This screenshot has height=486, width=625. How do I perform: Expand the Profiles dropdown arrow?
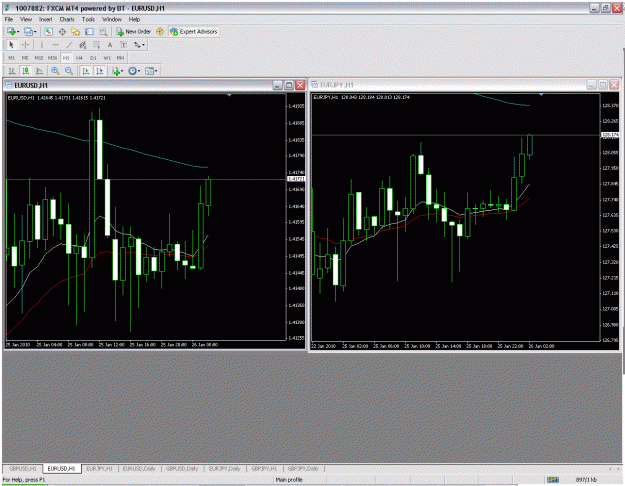point(35,32)
